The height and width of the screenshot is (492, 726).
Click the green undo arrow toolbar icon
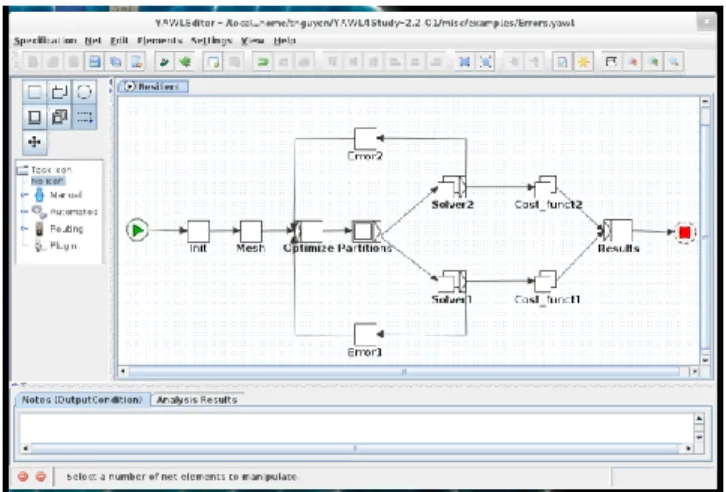click(x=263, y=62)
